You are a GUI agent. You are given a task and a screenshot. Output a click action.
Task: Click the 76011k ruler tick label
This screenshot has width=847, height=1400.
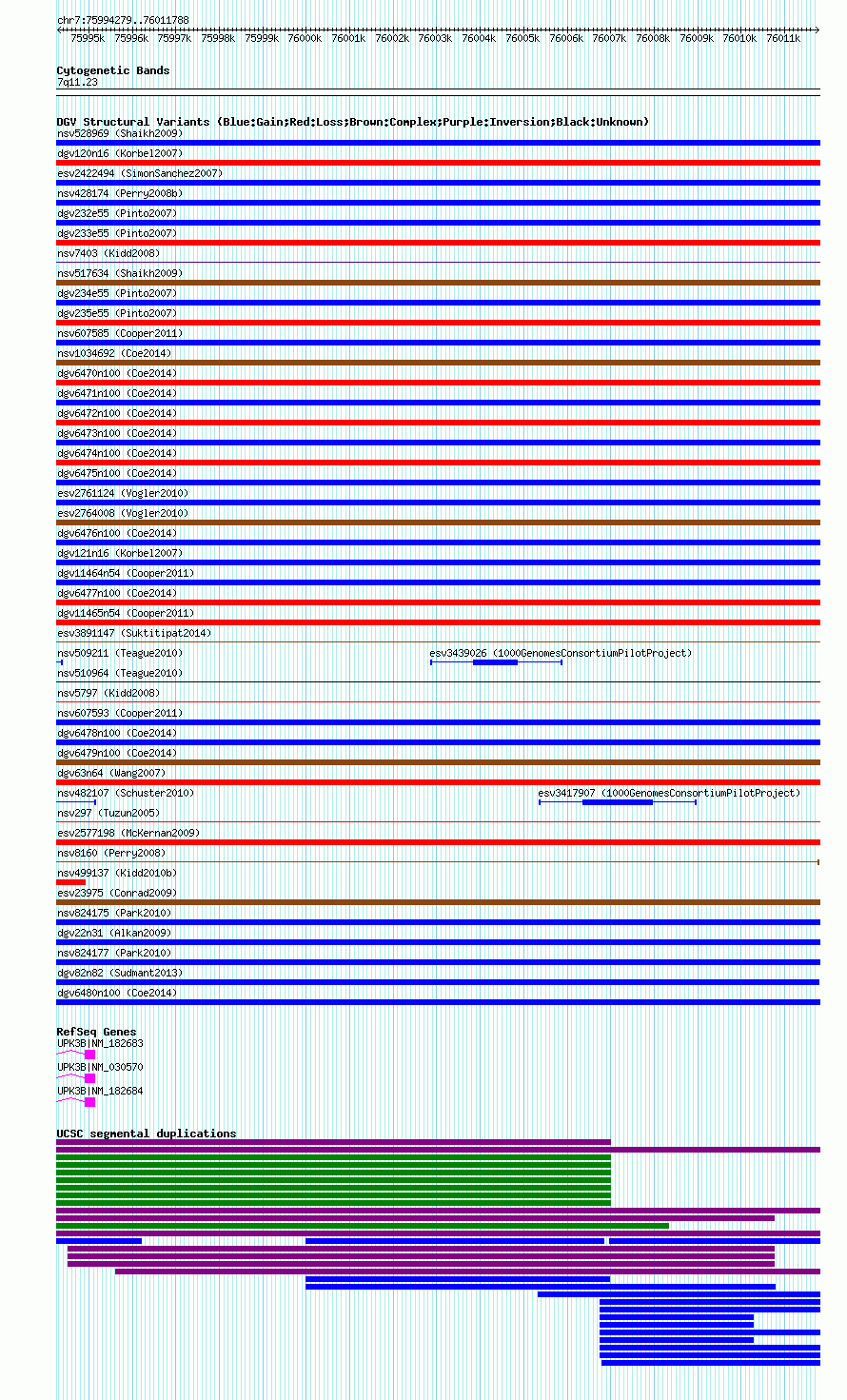tap(783, 38)
